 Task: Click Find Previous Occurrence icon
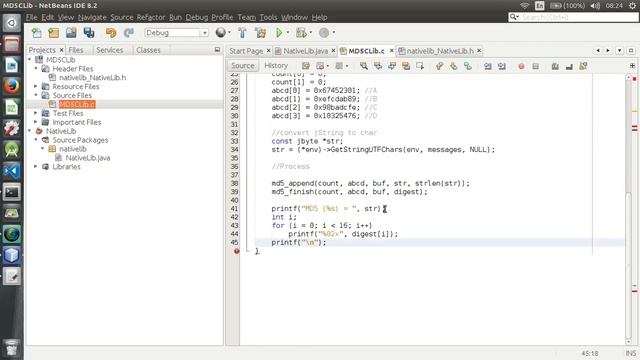(x=378, y=66)
